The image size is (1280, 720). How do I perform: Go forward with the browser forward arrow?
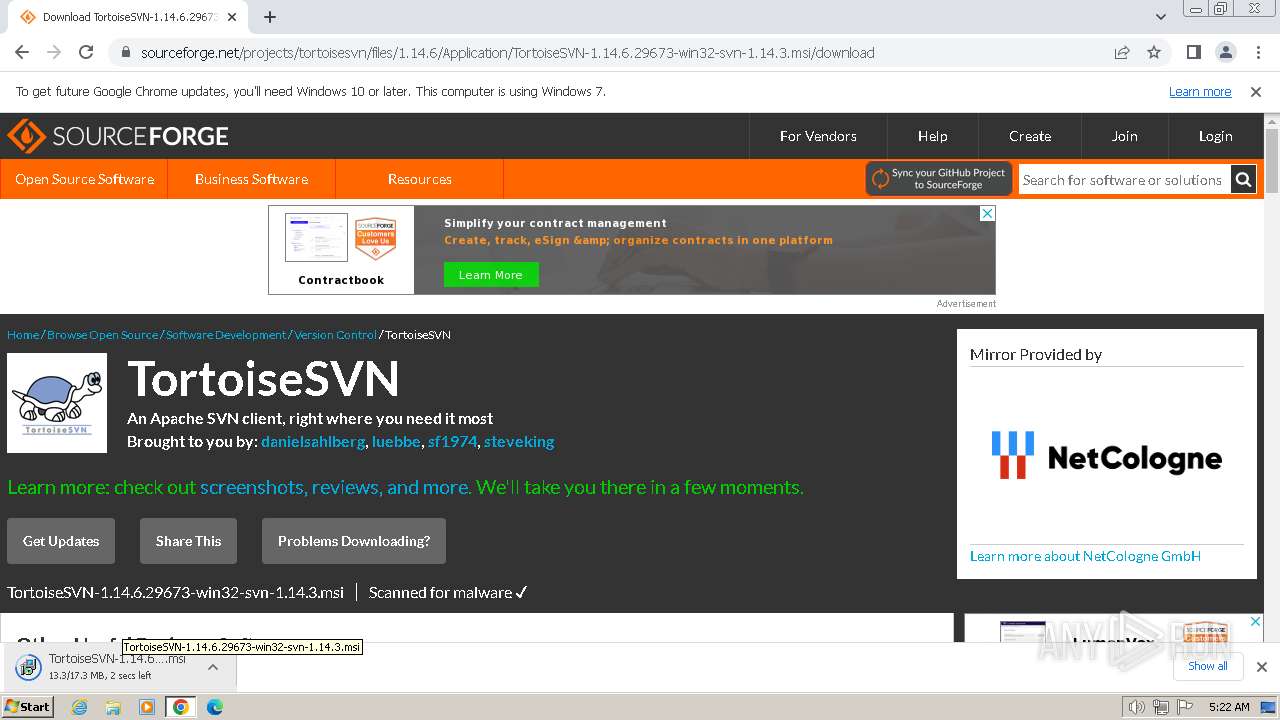pos(54,52)
